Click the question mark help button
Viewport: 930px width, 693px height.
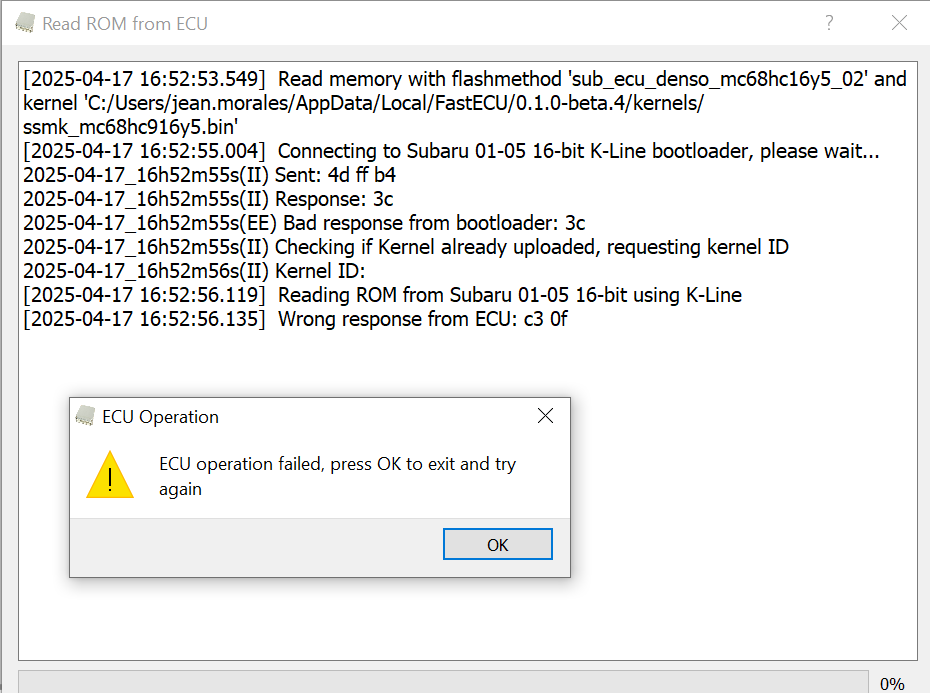pos(829,23)
